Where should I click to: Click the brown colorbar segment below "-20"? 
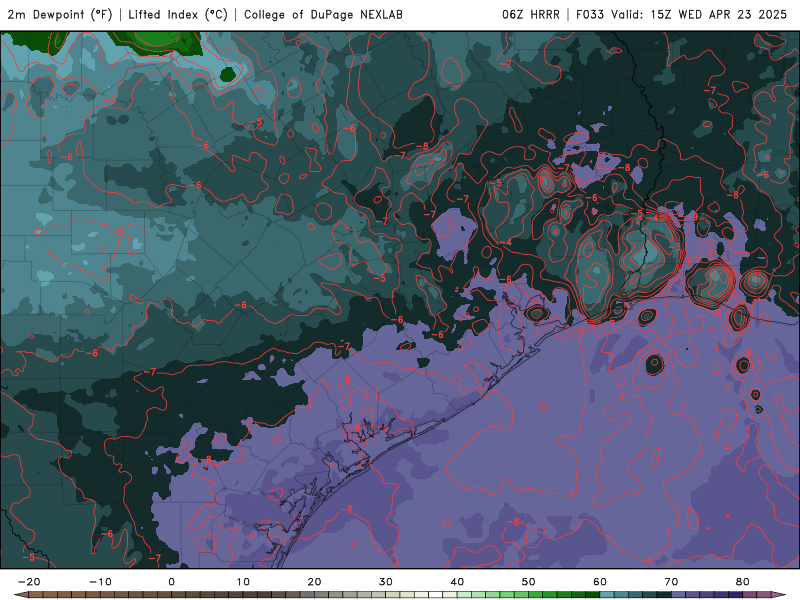[x=36, y=595]
